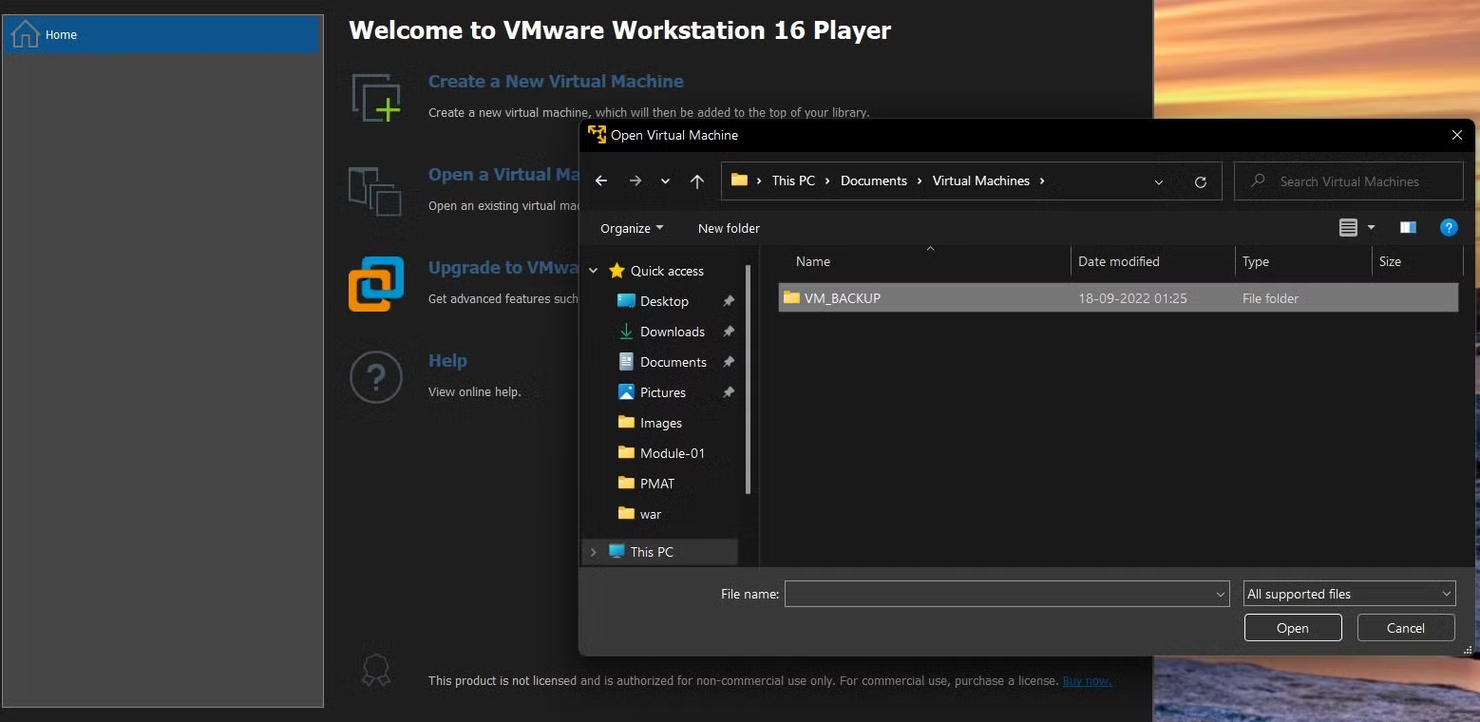Click the Help question mark icon
The width and height of the screenshot is (1480, 722).
pyautogui.click(x=375, y=377)
